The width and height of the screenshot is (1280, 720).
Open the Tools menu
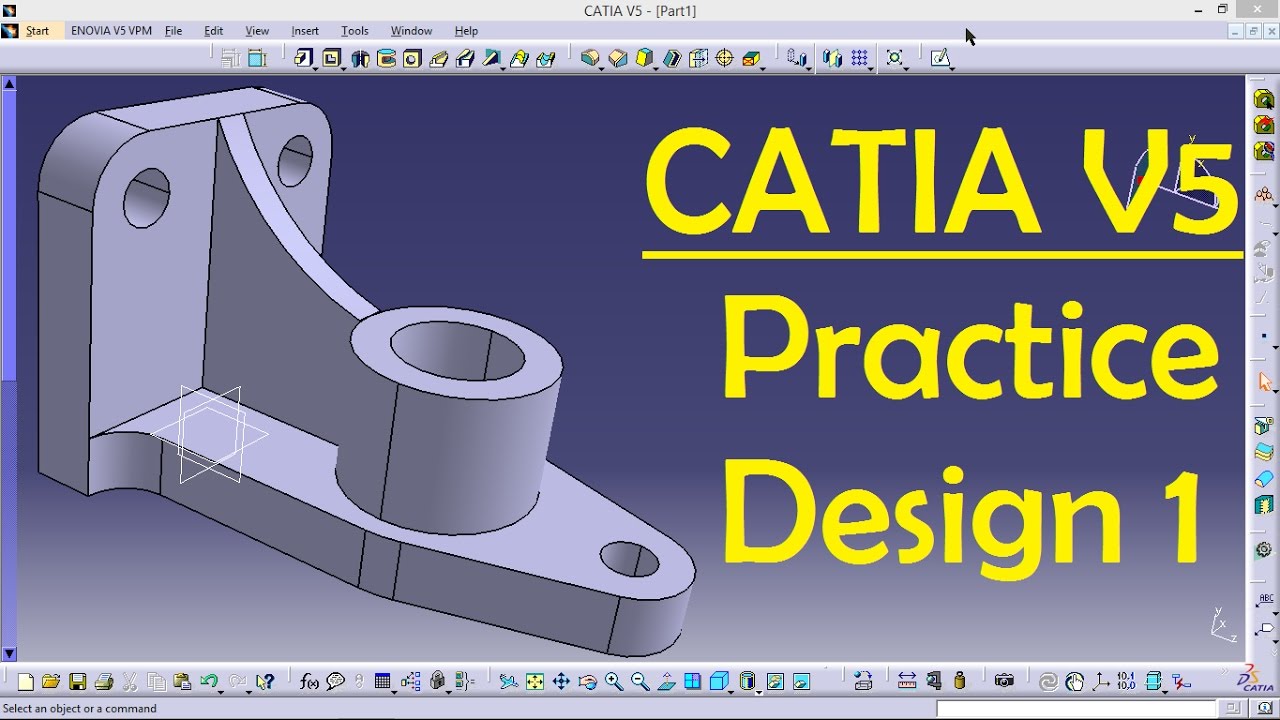tap(355, 31)
